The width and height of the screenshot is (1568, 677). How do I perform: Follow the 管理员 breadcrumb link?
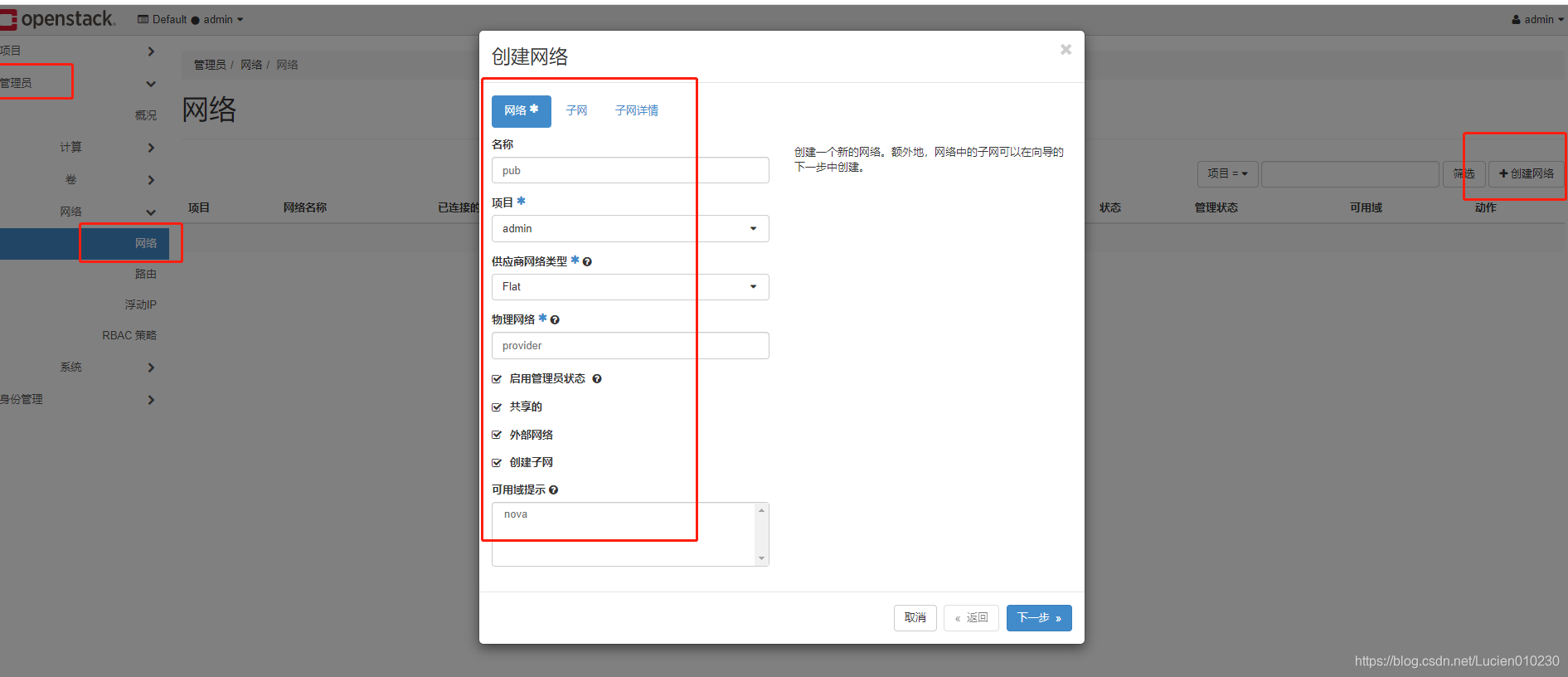pos(209,65)
